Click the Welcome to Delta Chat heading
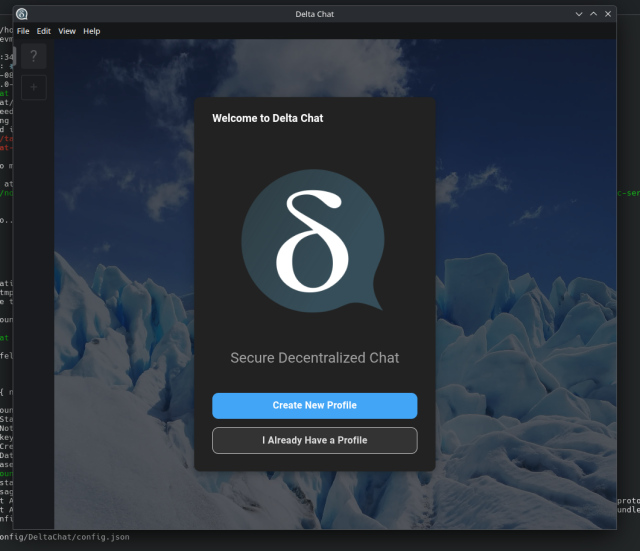 267,118
